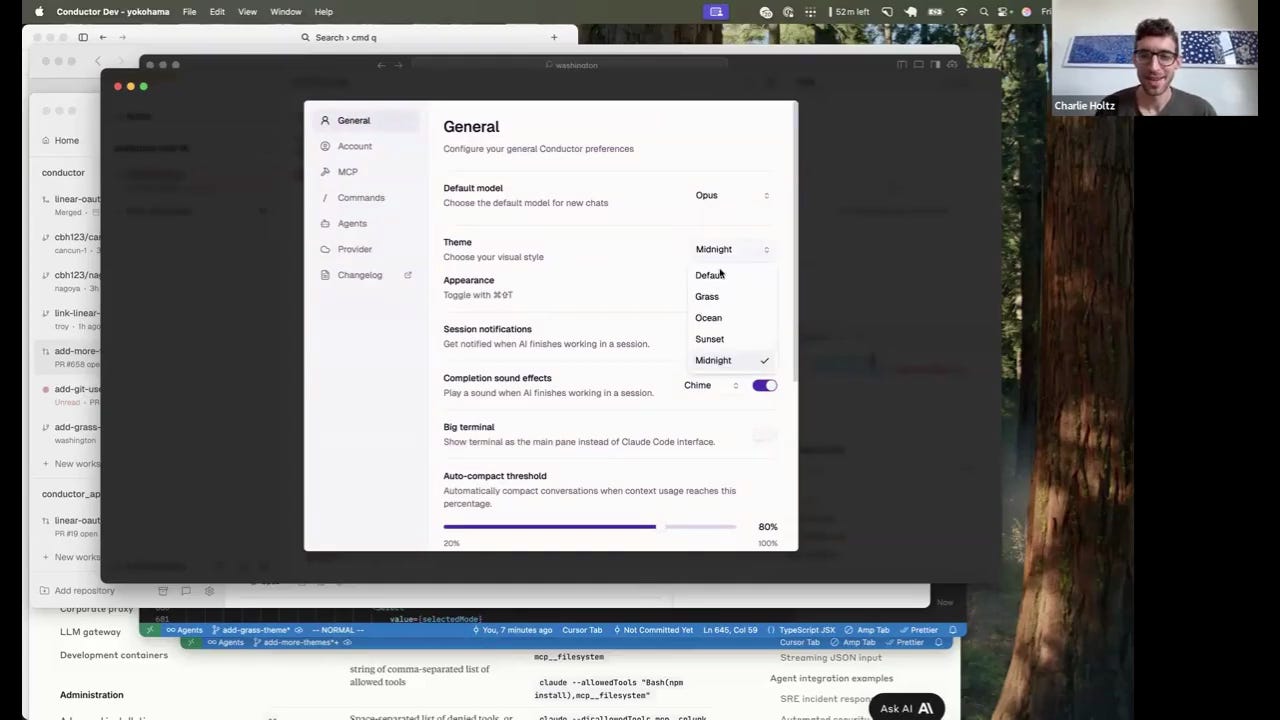Select the add-grass- washington workspace
The width and height of the screenshot is (1280, 720).
click(70, 433)
